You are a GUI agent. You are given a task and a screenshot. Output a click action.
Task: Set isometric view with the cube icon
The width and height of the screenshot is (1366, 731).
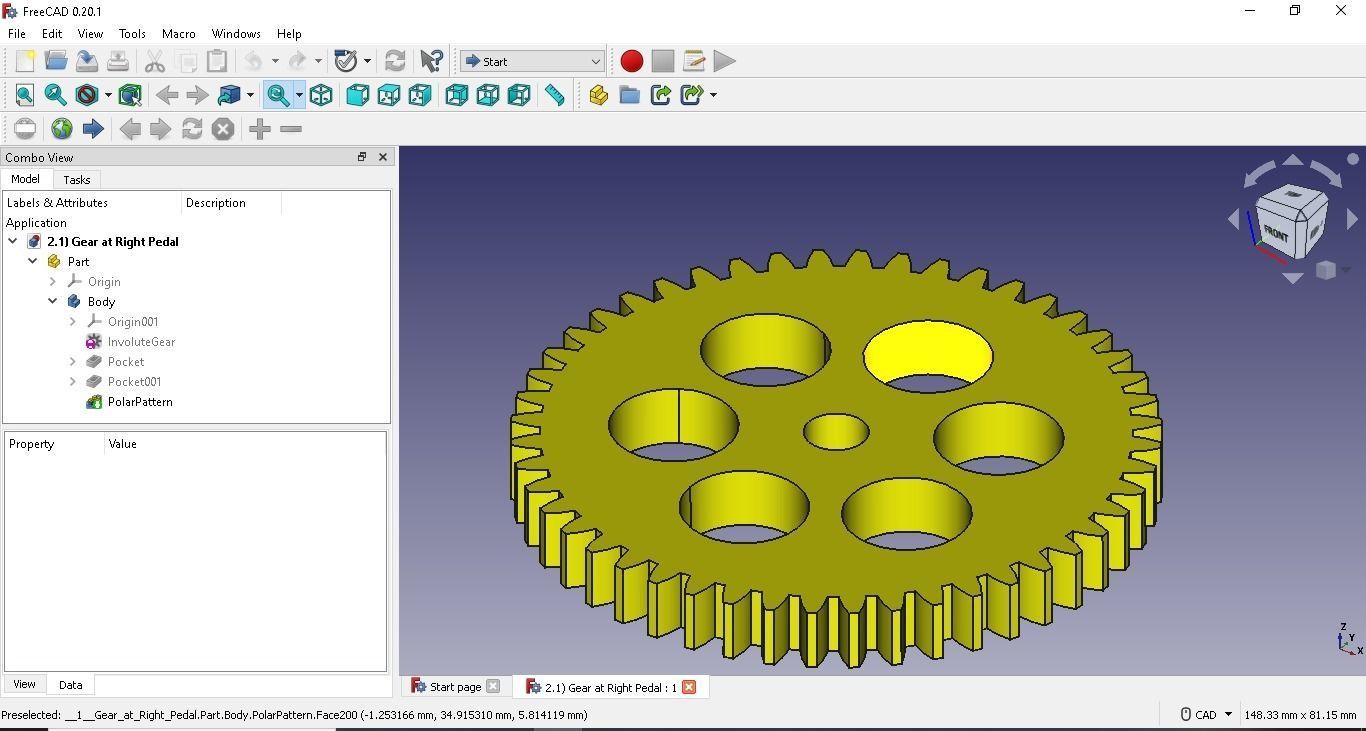[x=321, y=95]
